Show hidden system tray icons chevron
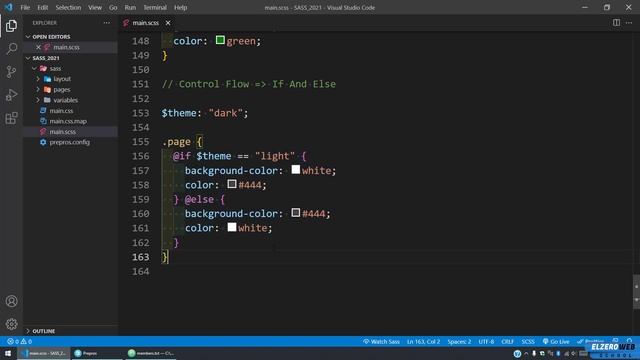Image resolution: width=640 pixels, height=360 pixels. (526, 353)
